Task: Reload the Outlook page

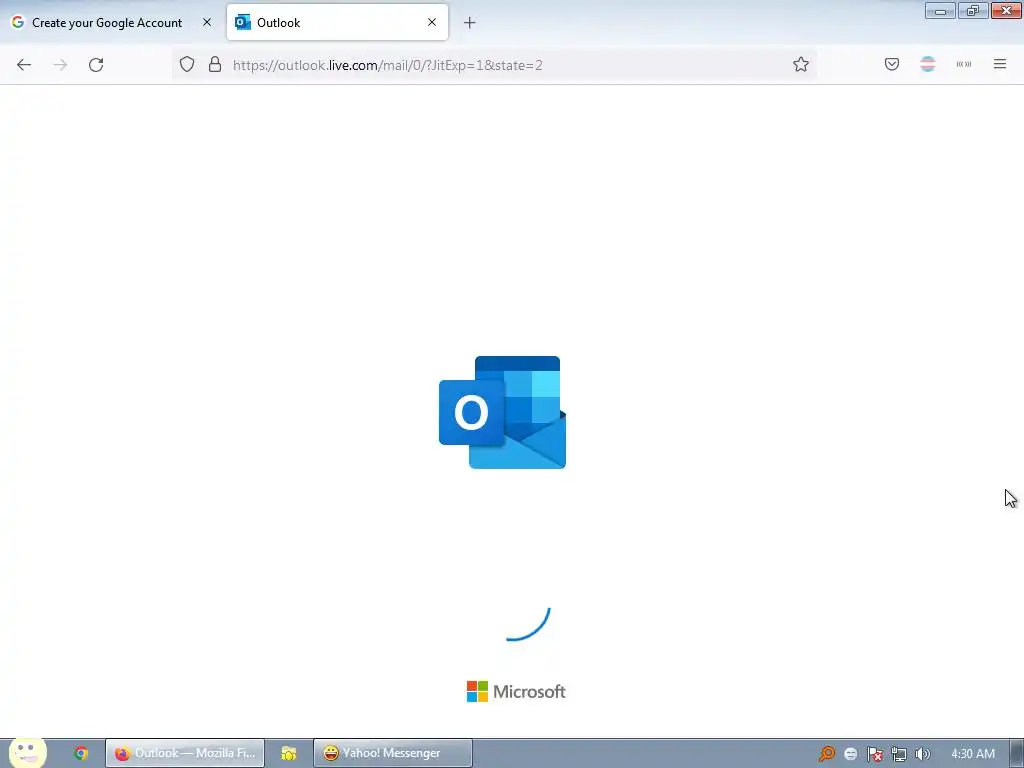Action: (x=96, y=65)
